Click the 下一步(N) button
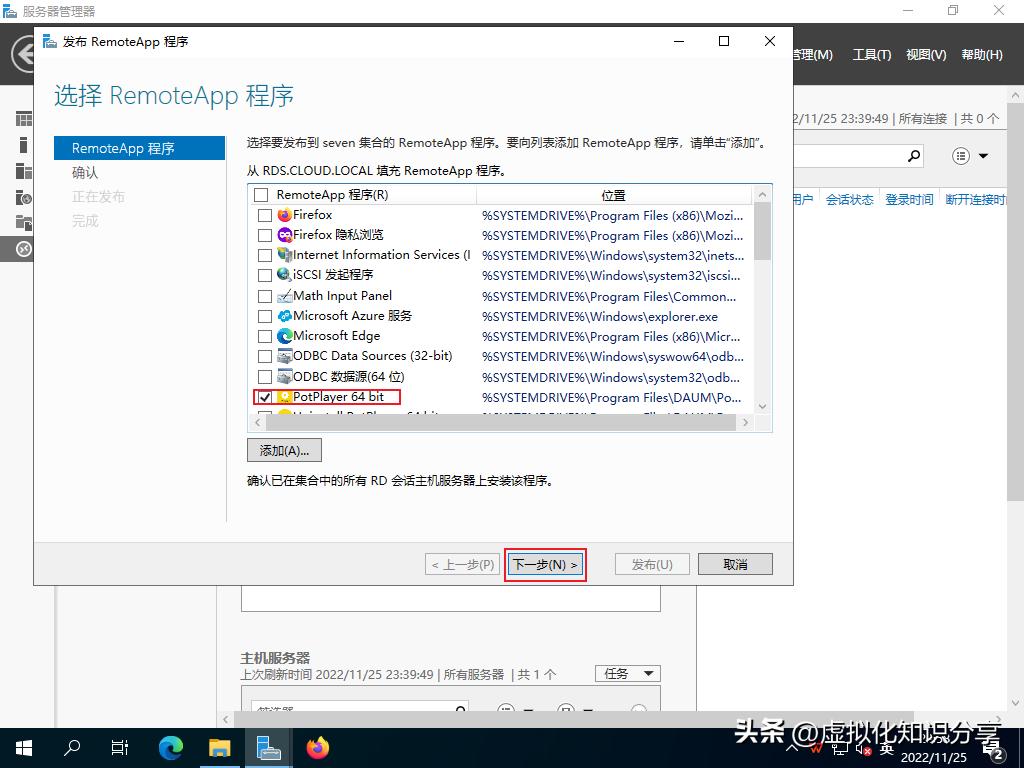The image size is (1024, 768). pyautogui.click(x=545, y=563)
